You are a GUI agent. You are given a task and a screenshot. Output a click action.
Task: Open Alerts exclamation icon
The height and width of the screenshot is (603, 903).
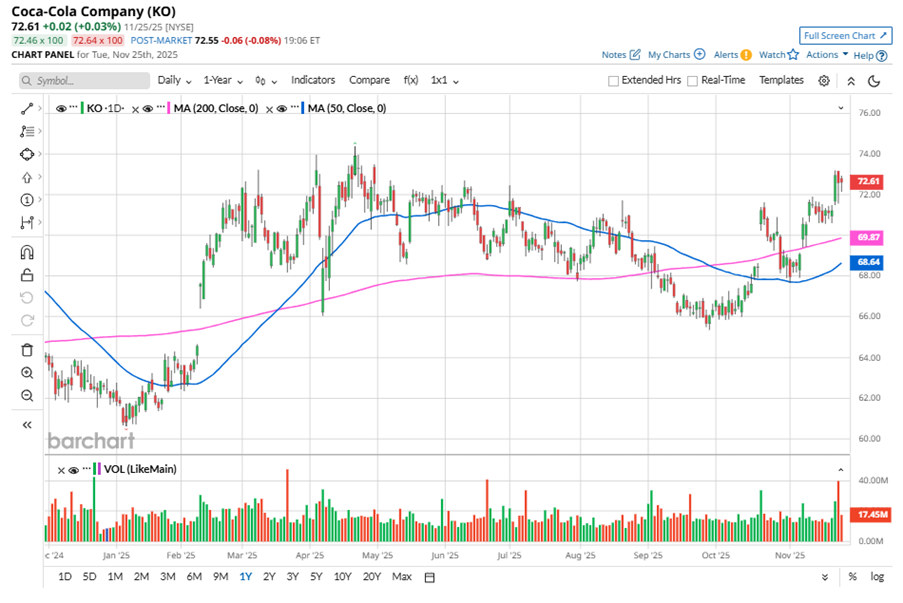pos(746,55)
